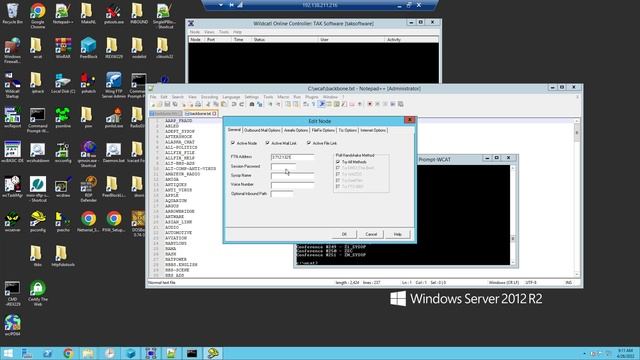
Task: Open the File menu in Notepad++
Action: pyautogui.click(x=153, y=97)
